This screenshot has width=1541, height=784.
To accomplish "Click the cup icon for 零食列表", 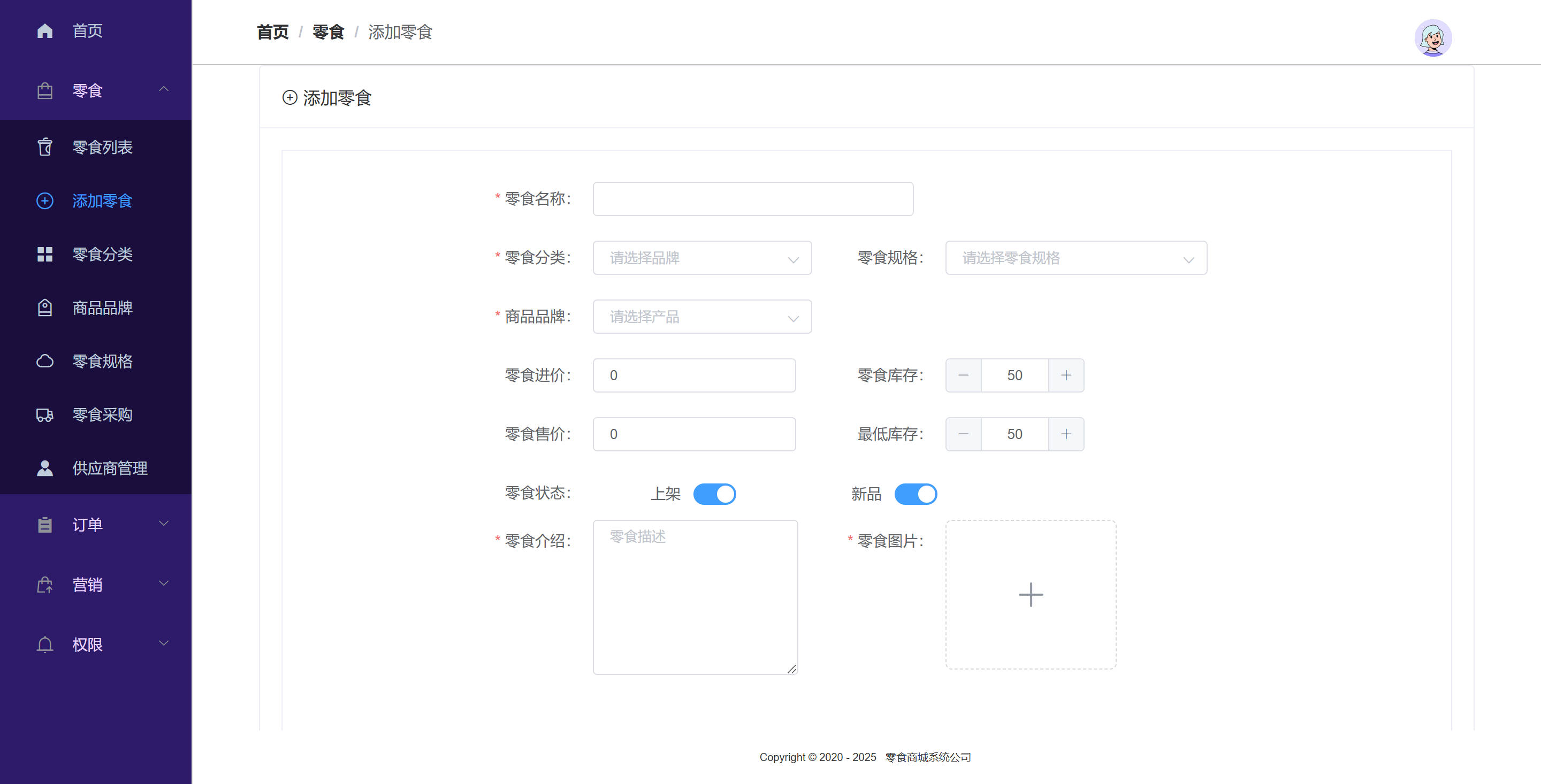I will [45, 147].
